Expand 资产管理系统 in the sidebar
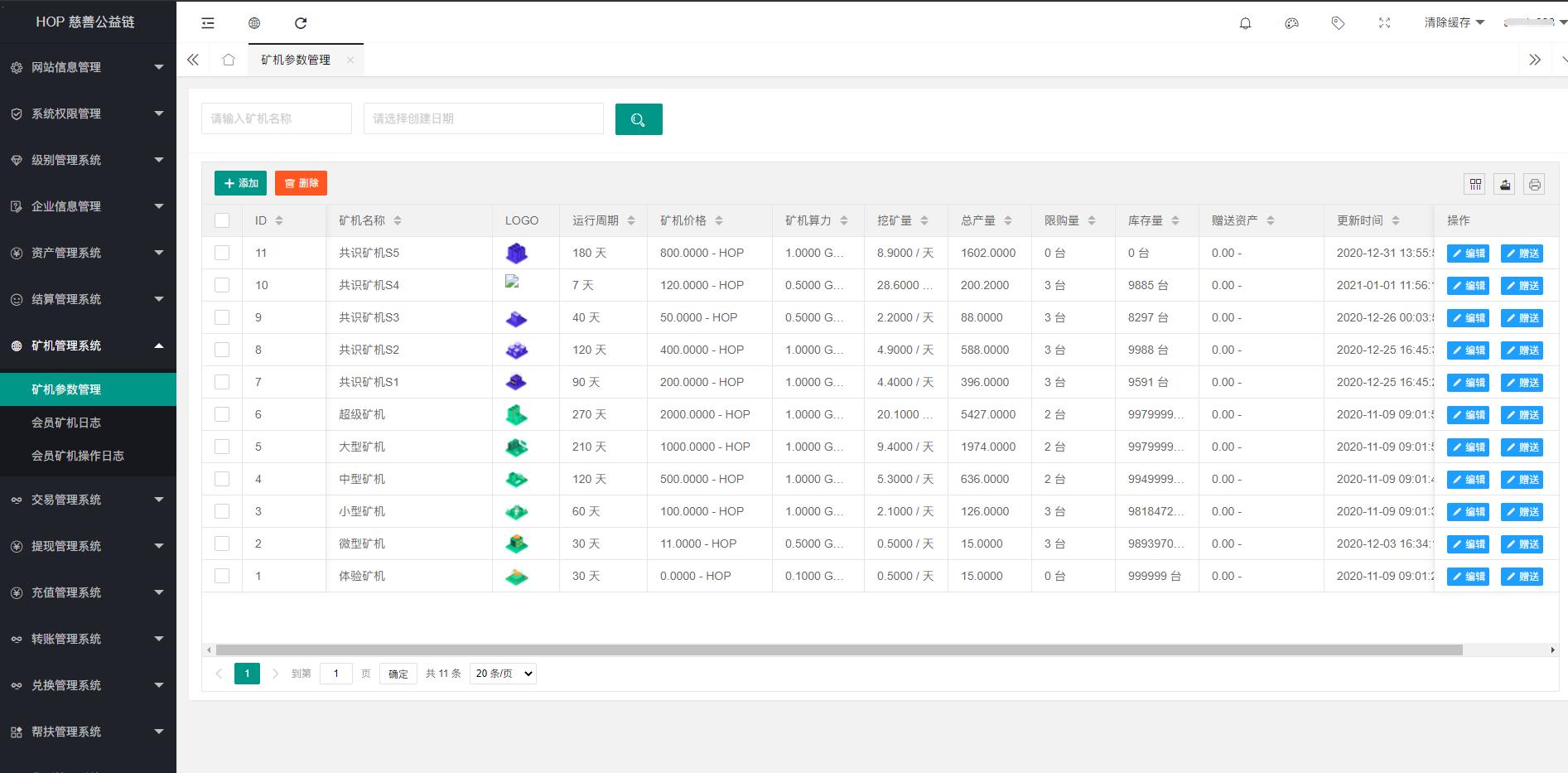 tap(88, 253)
